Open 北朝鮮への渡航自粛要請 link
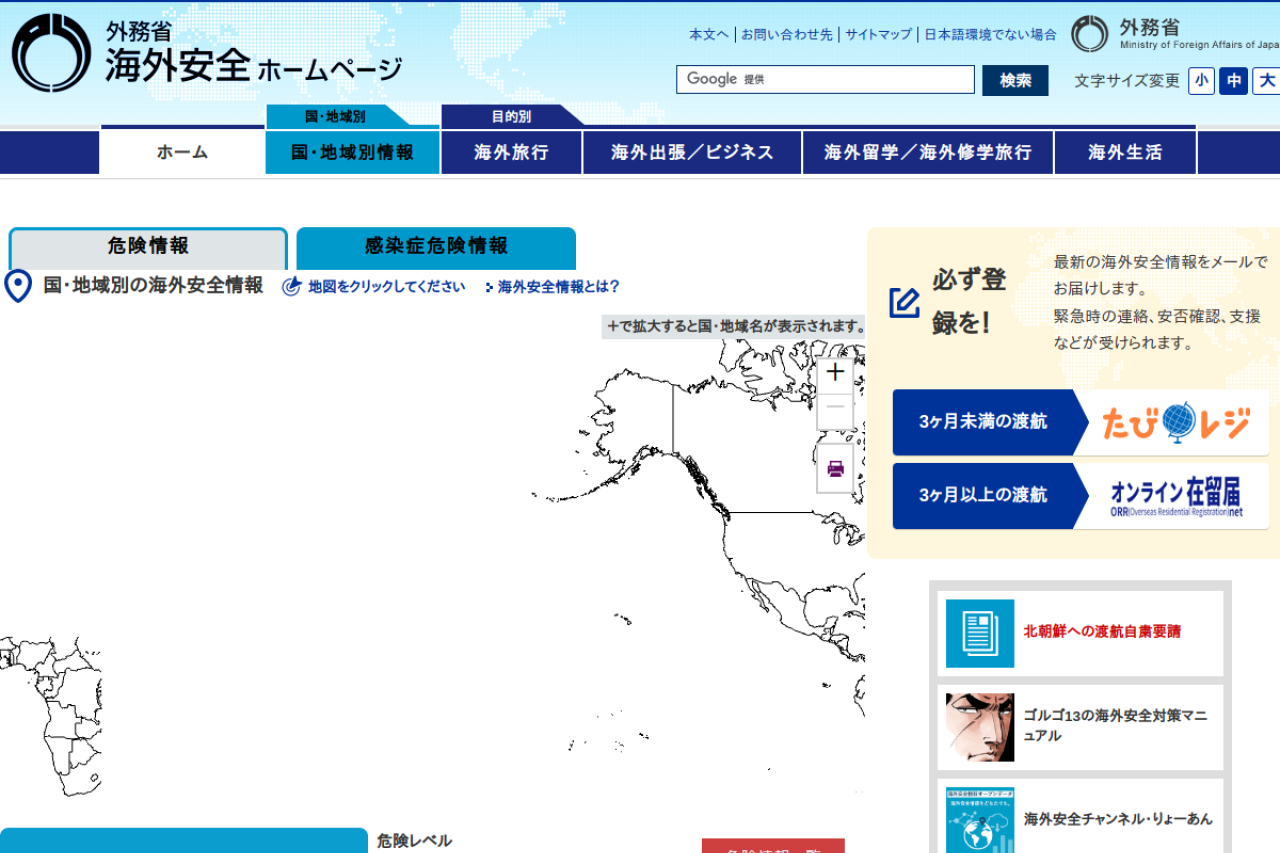The width and height of the screenshot is (1280, 853). point(1102,632)
